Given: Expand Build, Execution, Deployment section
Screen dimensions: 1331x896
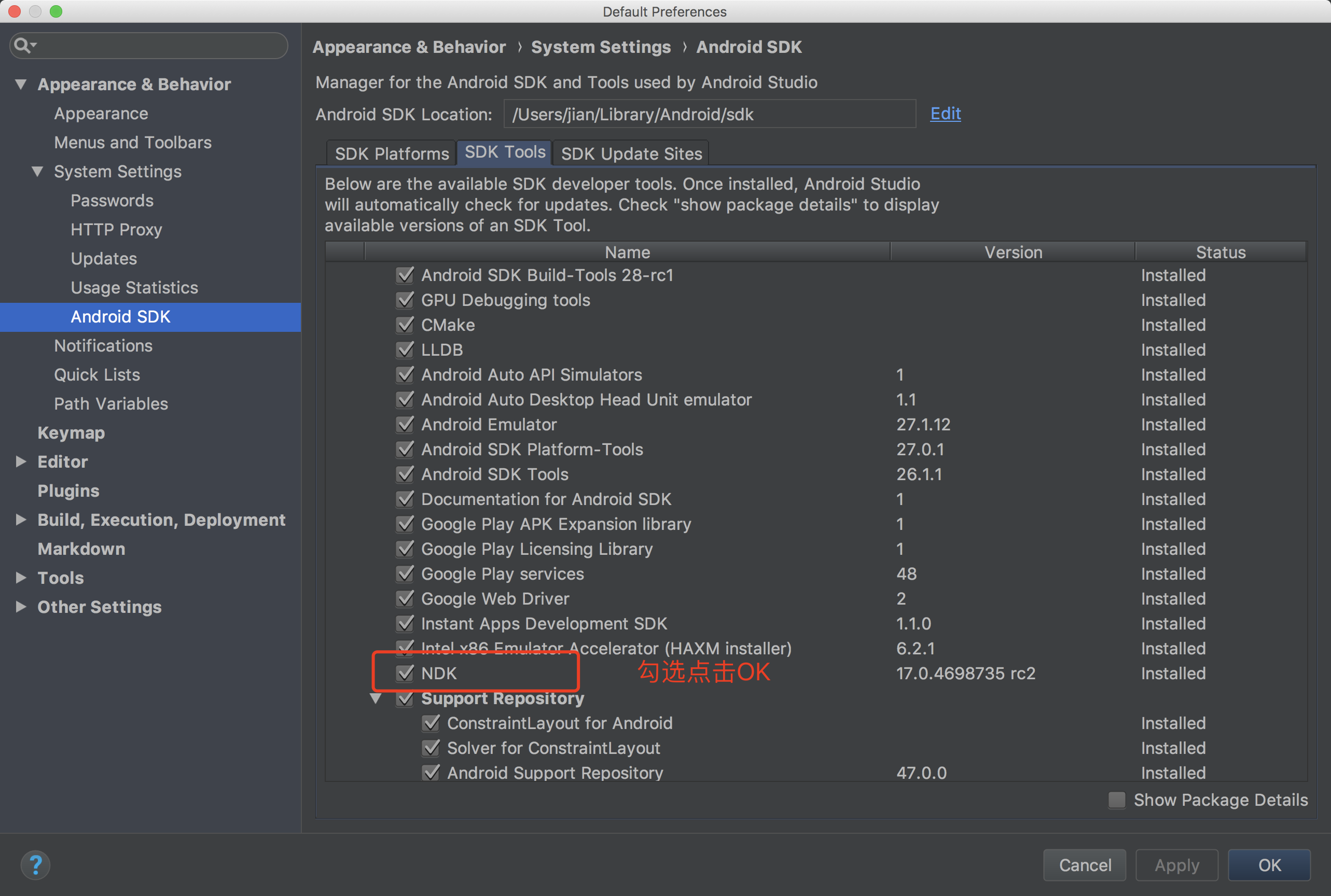Looking at the screenshot, I should pyautogui.click(x=21, y=520).
